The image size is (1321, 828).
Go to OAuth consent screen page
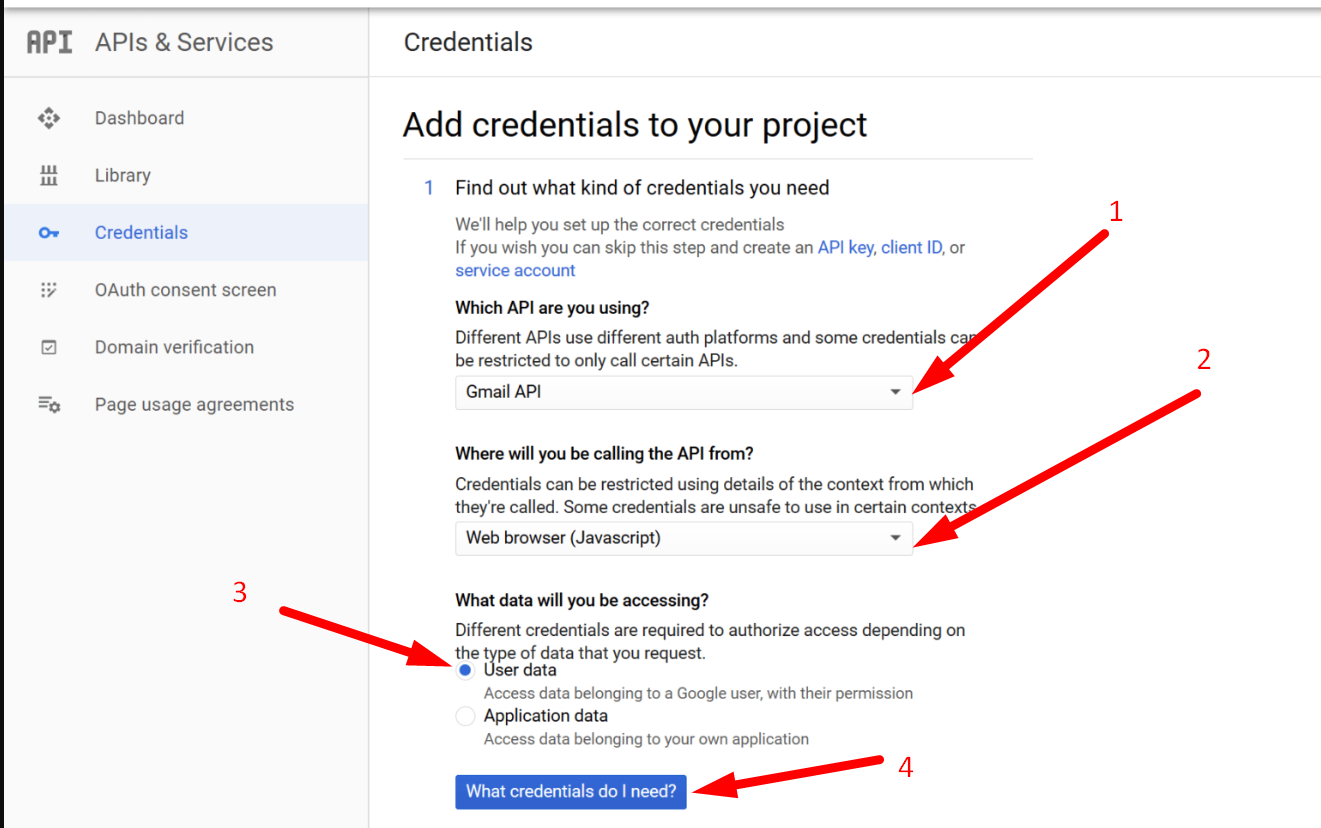185,289
